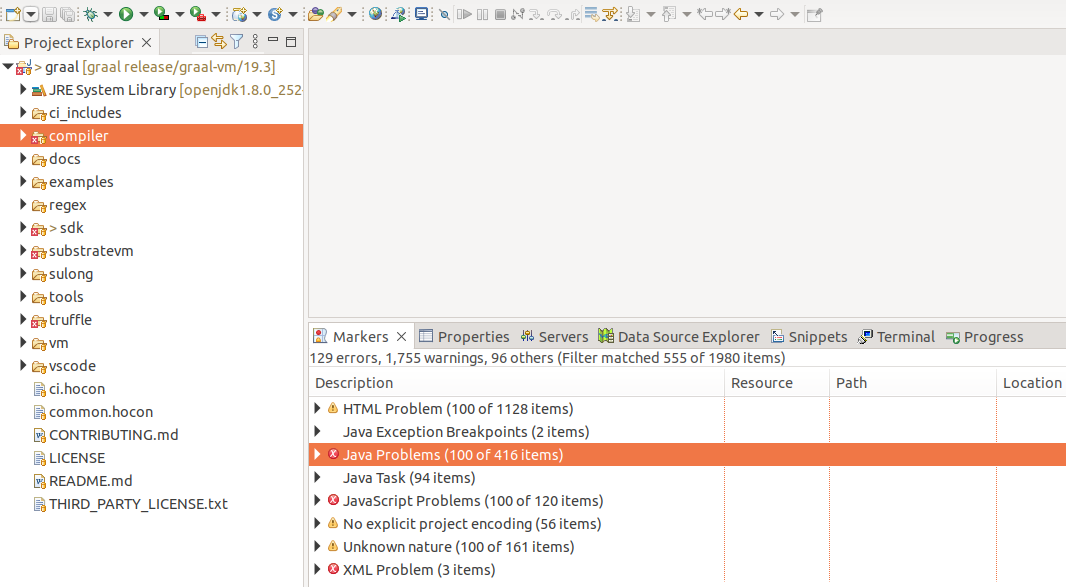This screenshot has width=1066, height=587.
Task: Click the Open Web Browser globe icon
Action: [x=375, y=14]
